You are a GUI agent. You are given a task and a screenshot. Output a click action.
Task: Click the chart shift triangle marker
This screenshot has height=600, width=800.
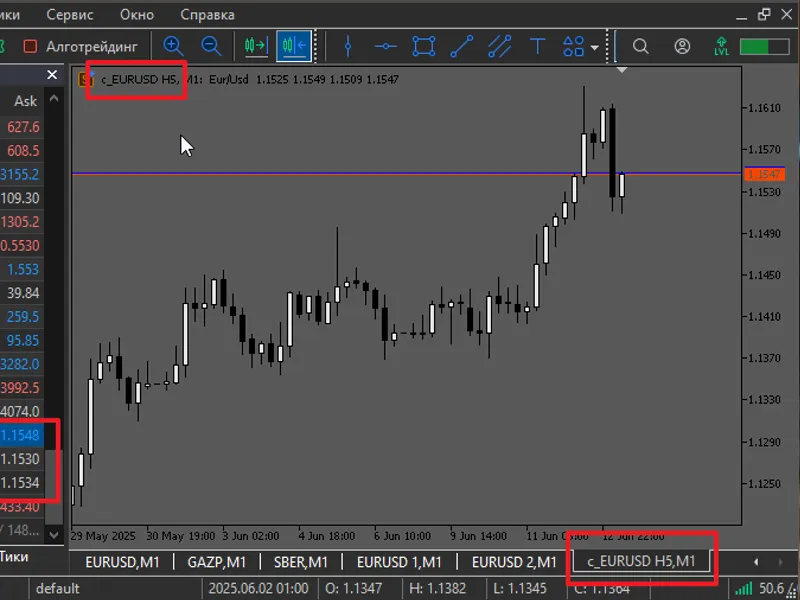click(621, 70)
